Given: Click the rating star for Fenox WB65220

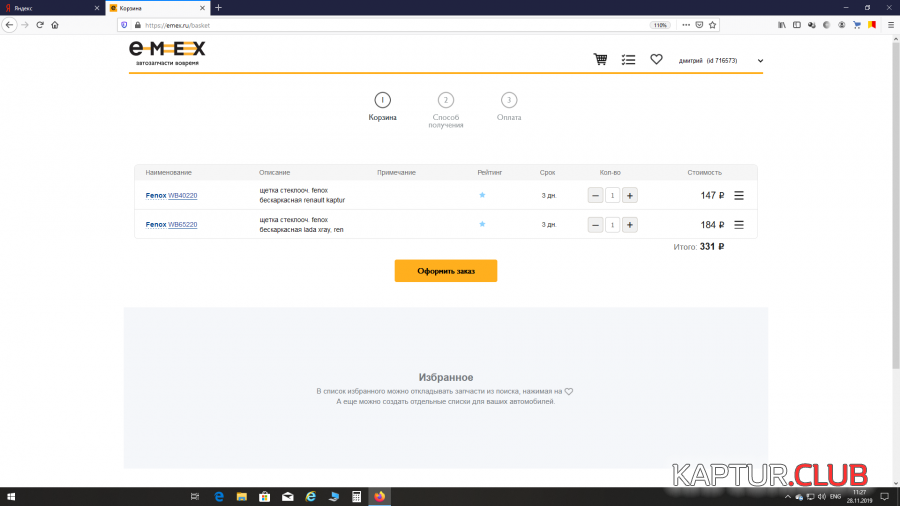Looking at the screenshot, I should click(482, 225).
